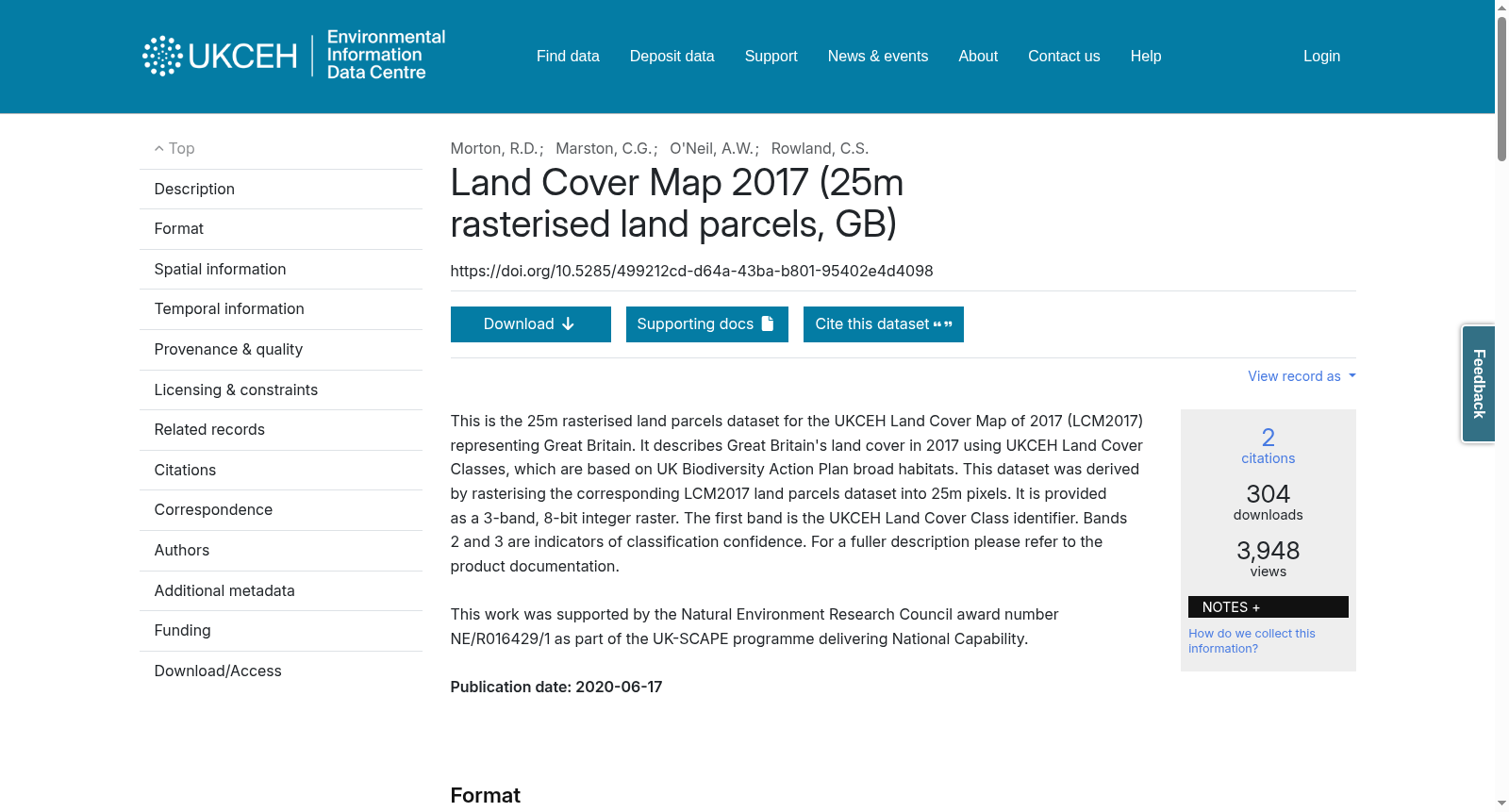1509x812 pixels.
Task: Jump to Funding section
Action: (x=281, y=631)
